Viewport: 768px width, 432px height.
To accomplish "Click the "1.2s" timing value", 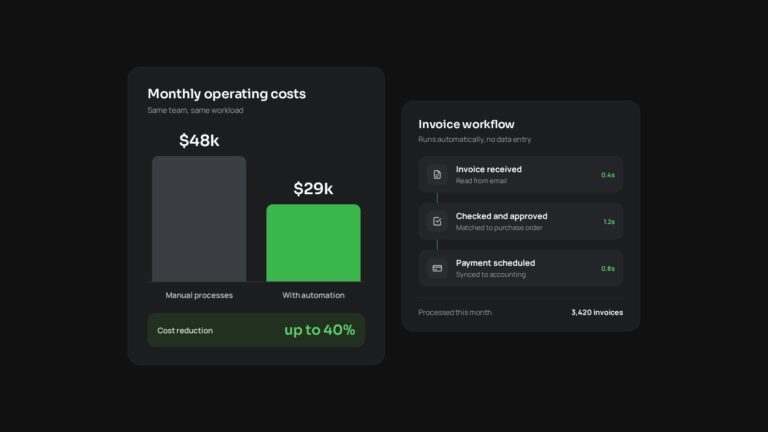I will 609,222.
